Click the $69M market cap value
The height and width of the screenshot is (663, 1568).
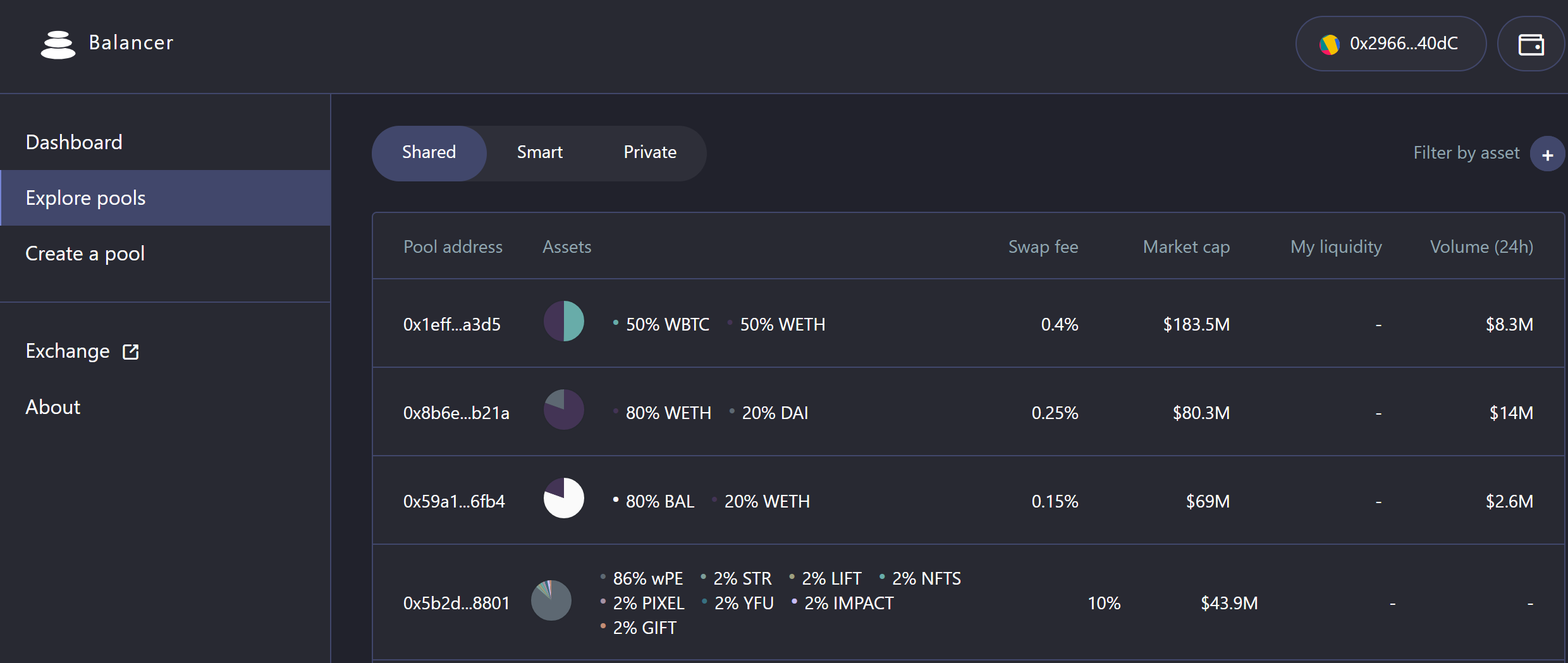coord(1208,501)
